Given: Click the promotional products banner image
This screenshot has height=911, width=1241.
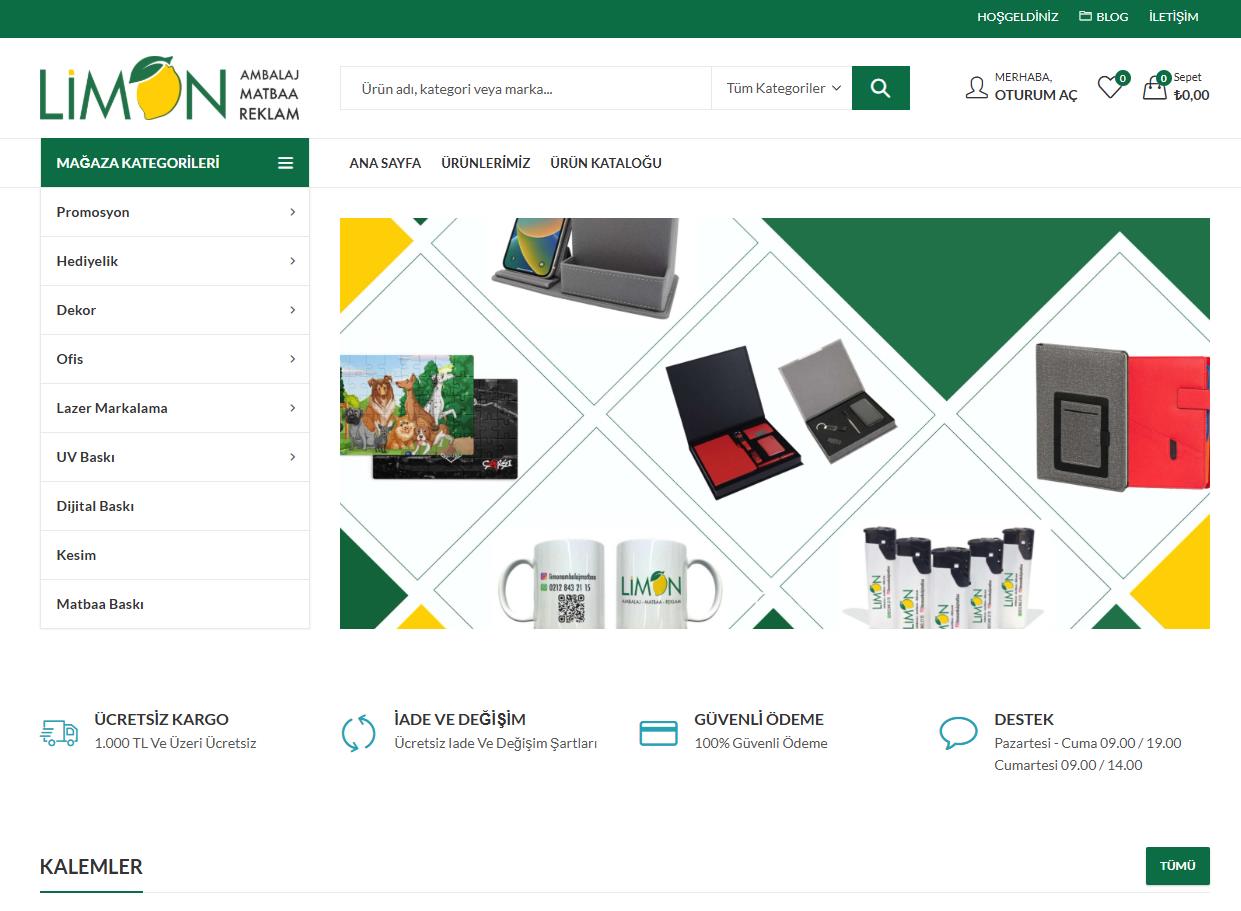Looking at the screenshot, I should tap(775, 423).
